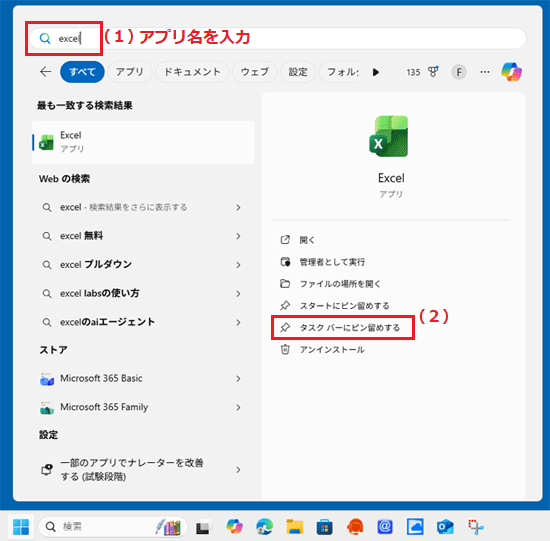Open Outlook from the taskbar
The image size is (550, 541).
coord(445,527)
